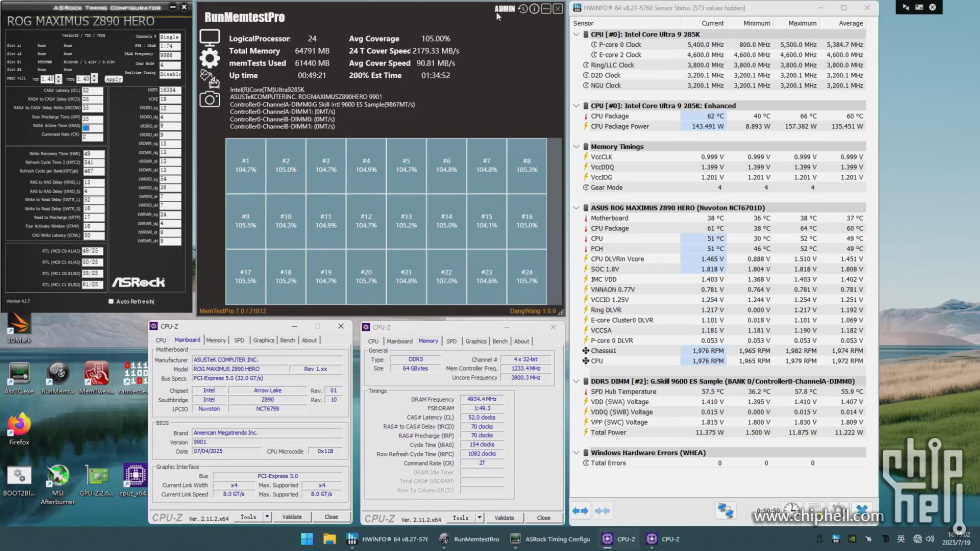Image resolution: width=980 pixels, height=551 pixels.
Task: Click Close in Mainboard CPU-Z window
Action: pos(331,517)
